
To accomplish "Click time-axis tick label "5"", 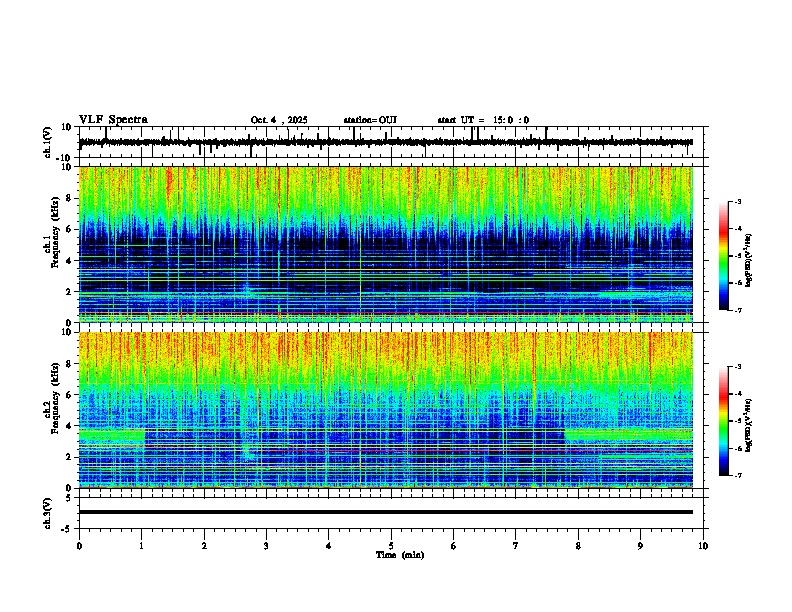I will coord(391,546).
